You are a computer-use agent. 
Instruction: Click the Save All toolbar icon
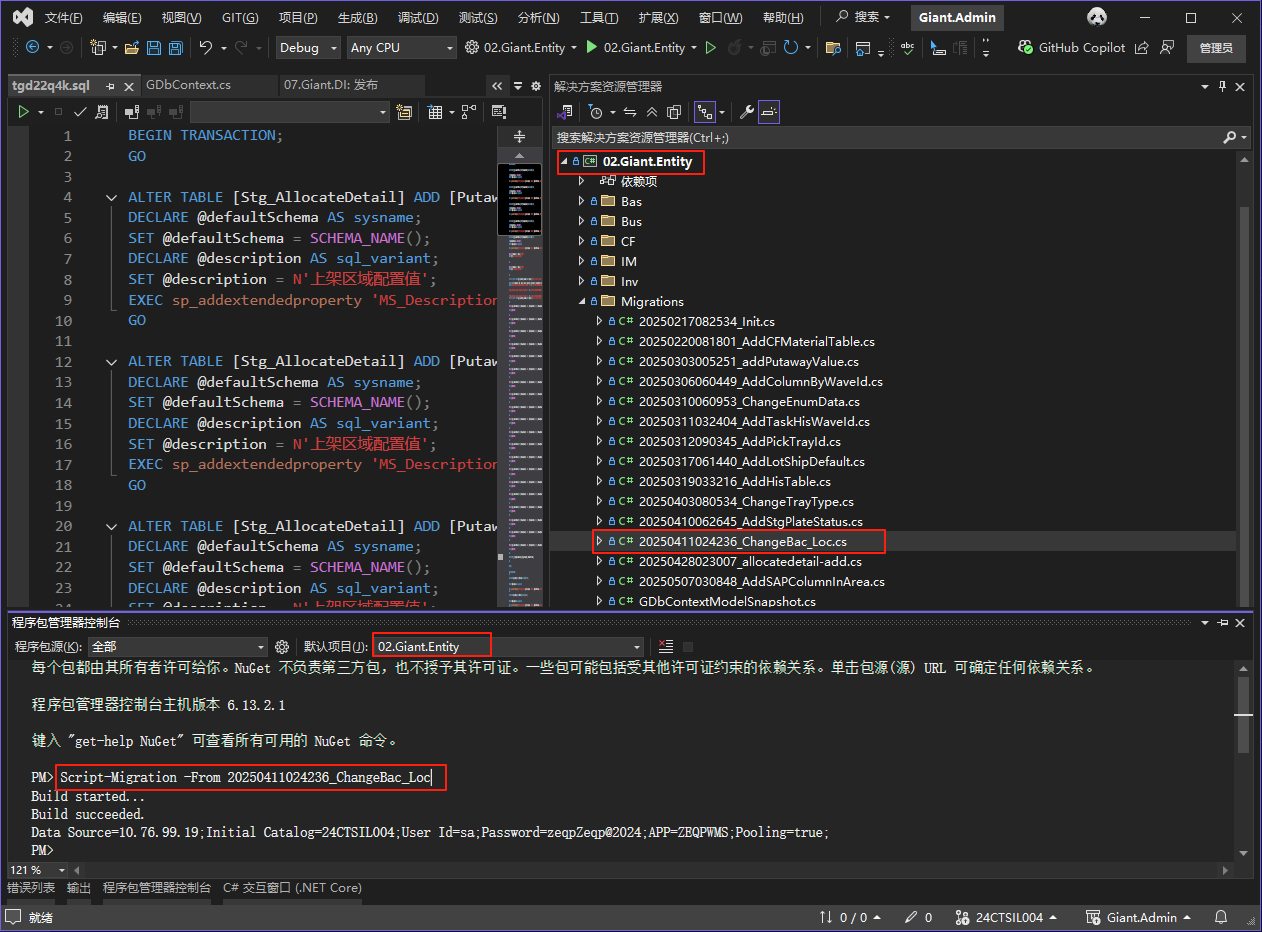pyautogui.click(x=176, y=48)
